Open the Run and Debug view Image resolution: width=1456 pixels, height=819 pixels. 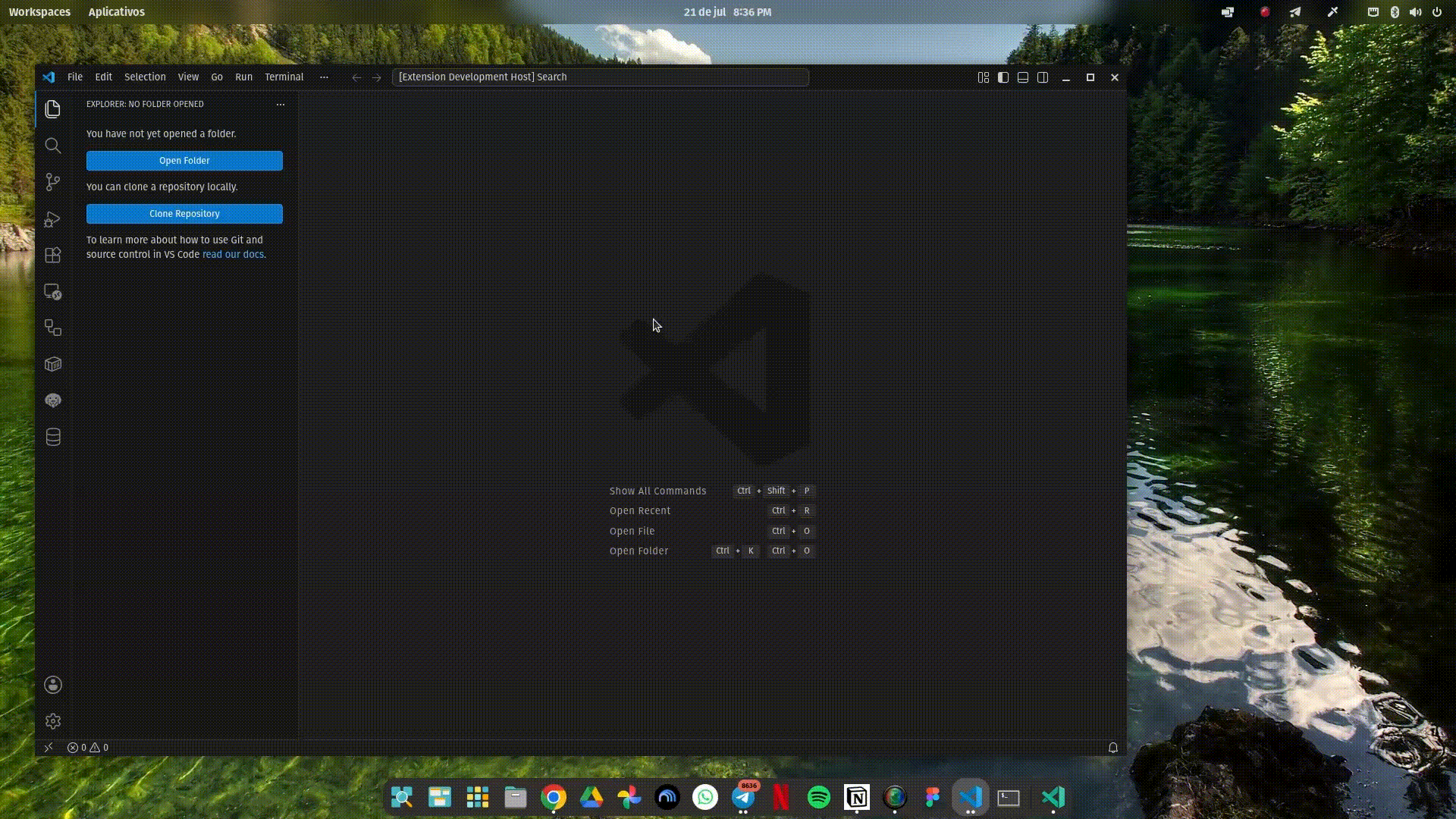point(52,219)
